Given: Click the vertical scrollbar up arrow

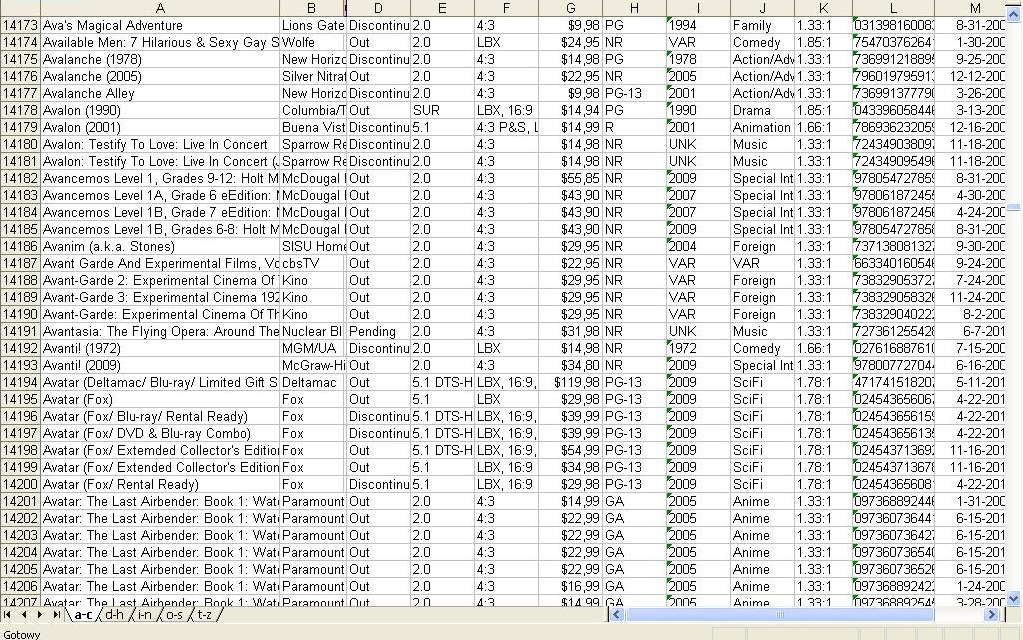Looking at the screenshot, I should (x=1013, y=14).
